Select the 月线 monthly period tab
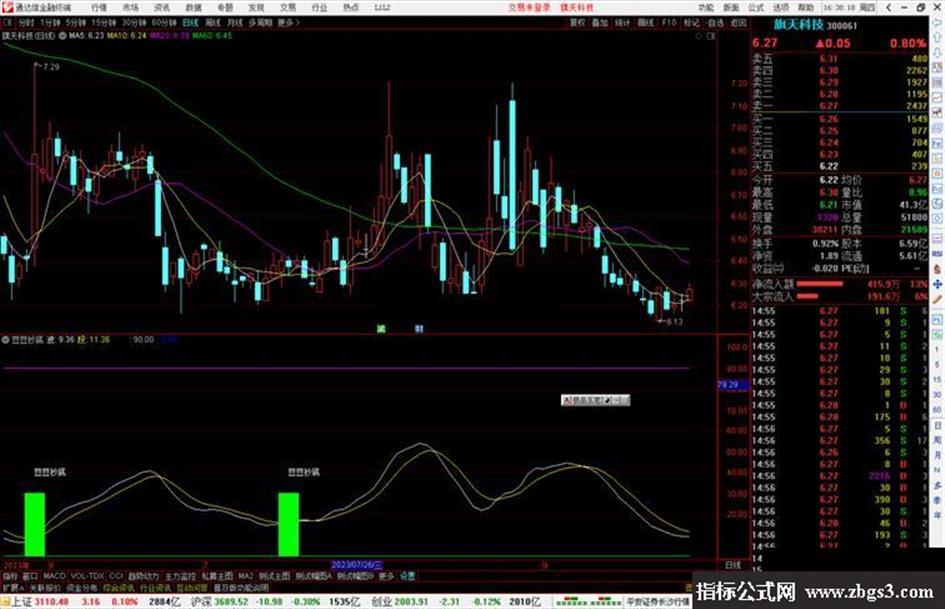The width and height of the screenshot is (945, 609). (234, 22)
